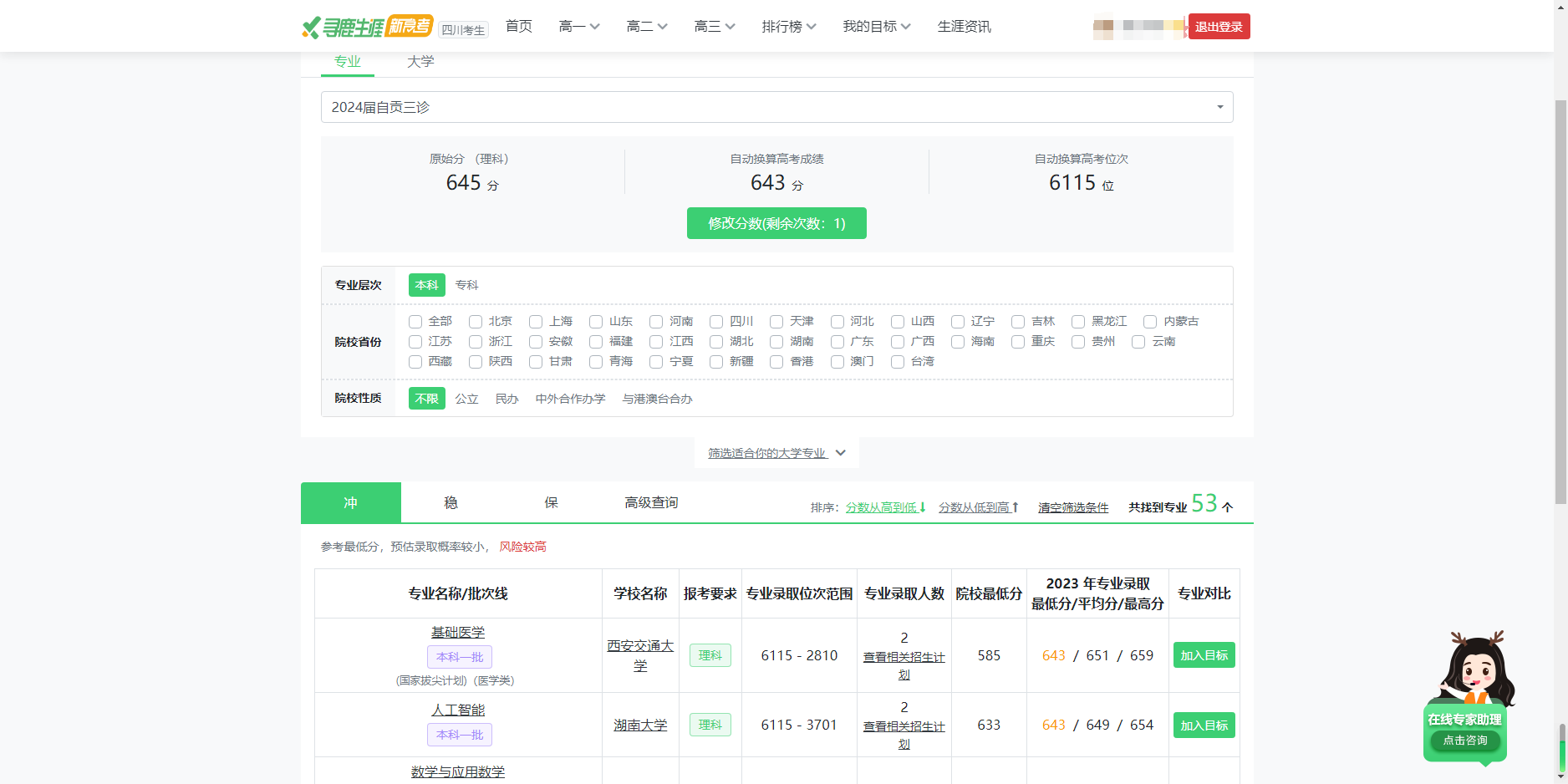Tick the 四川 province checkbox
1568x784 pixels.
pos(716,322)
